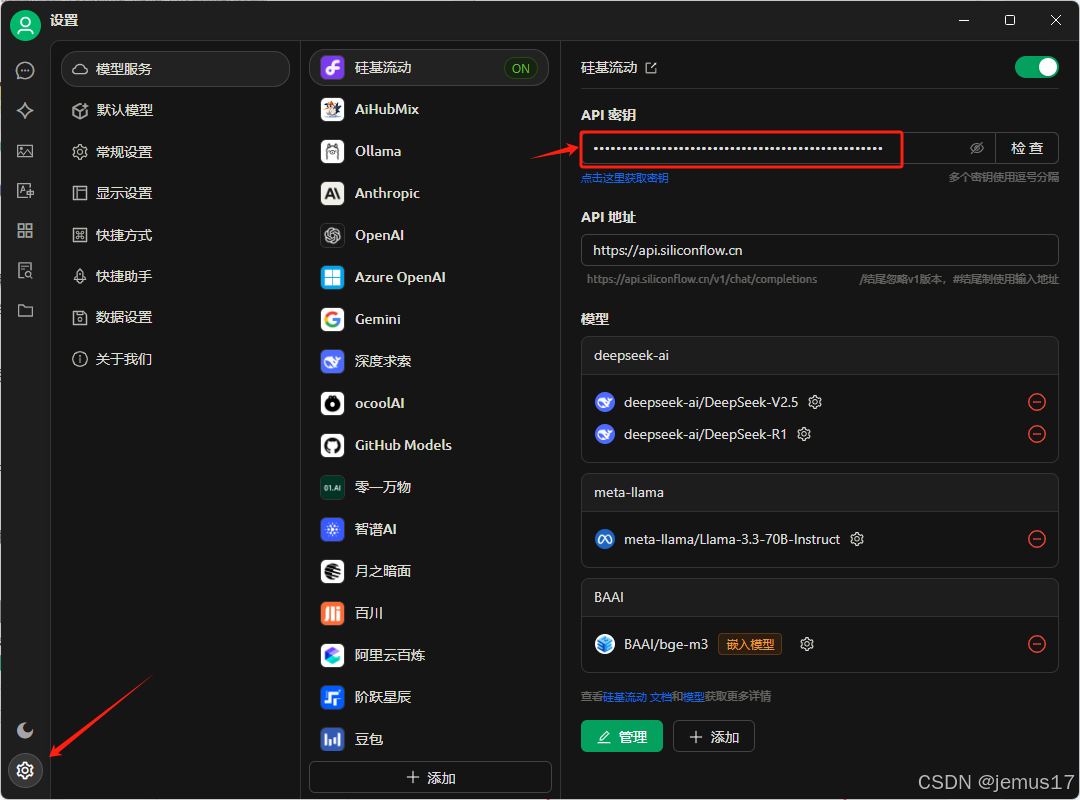Select the Azure OpenAI provider
Screen dimensions: 1080x800
(x=429, y=277)
